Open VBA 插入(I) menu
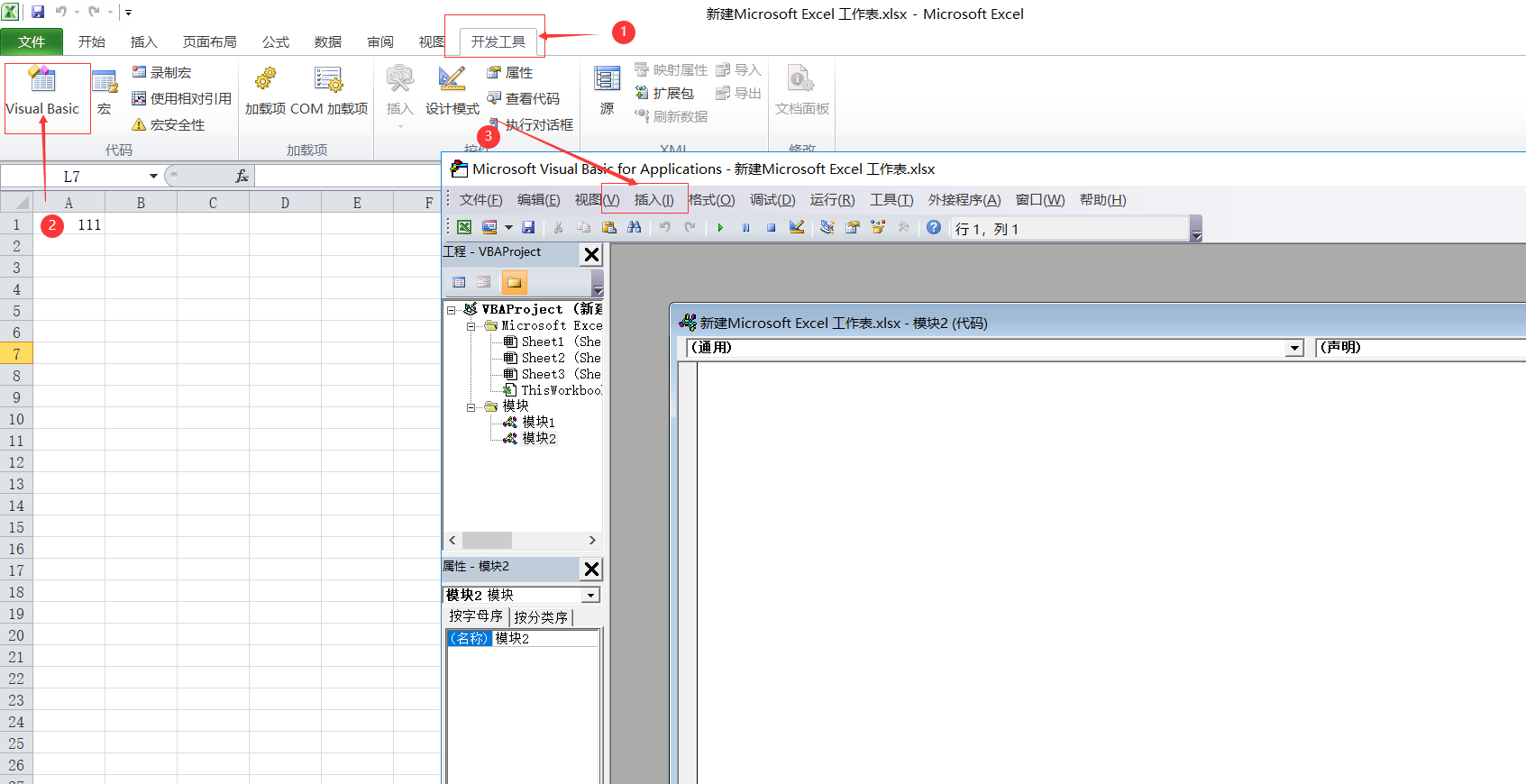 tap(654, 200)
